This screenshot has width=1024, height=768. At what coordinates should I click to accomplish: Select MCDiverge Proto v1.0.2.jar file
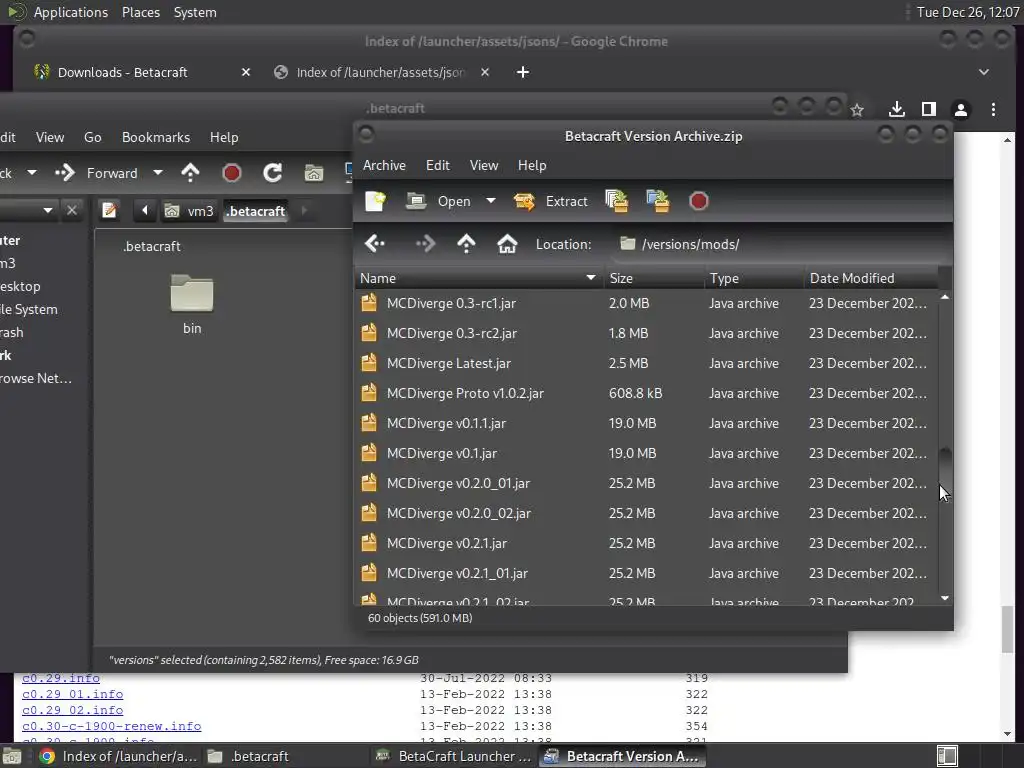[x=647, y=393]
